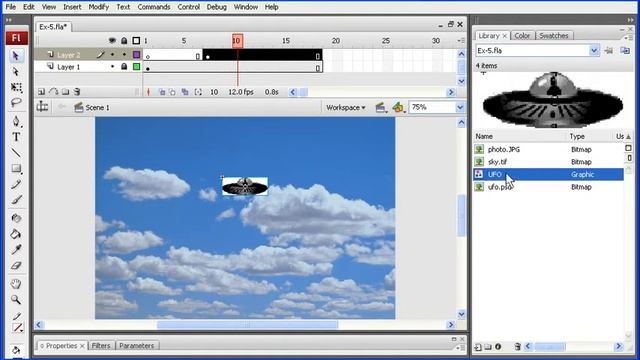Click the Insert Layer icon below timeline
This screenshot has height=360, width=640.
[x=41, y=92]
